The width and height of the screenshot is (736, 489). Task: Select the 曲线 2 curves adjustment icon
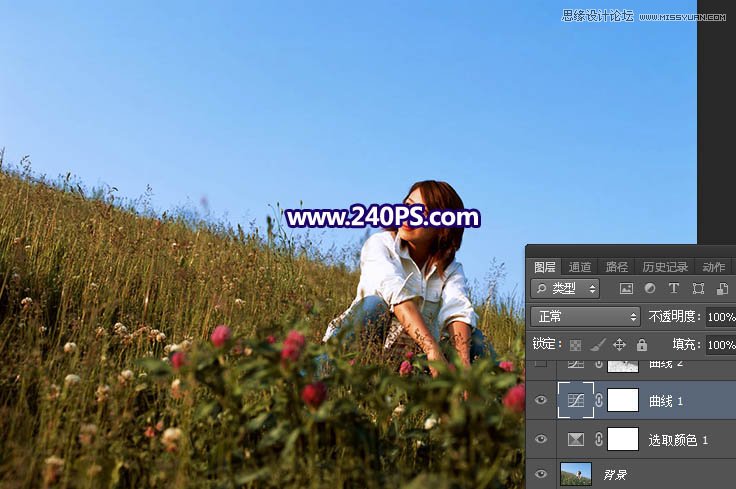[576, 364]
